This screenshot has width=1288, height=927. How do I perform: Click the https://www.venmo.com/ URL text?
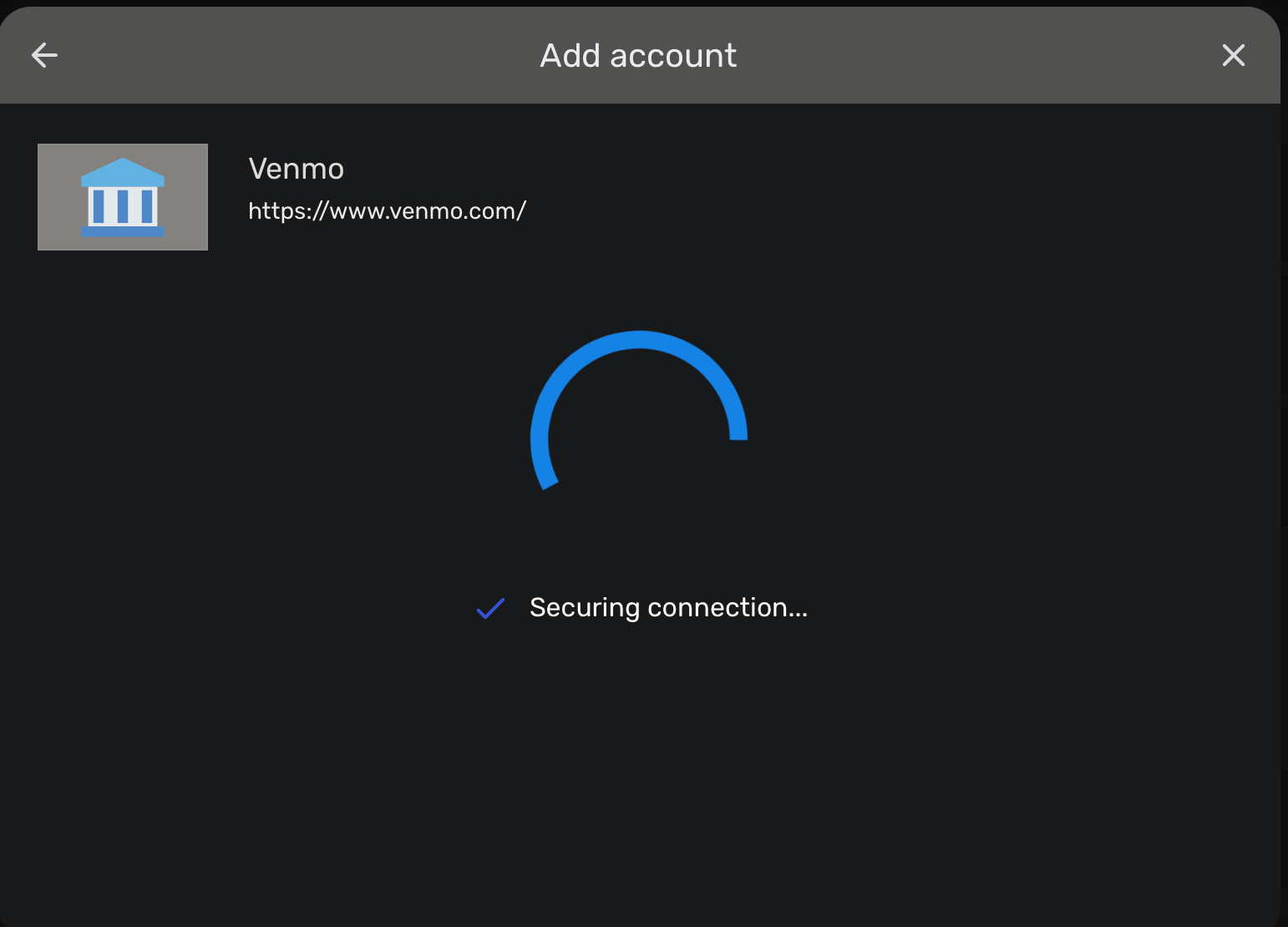387,211
